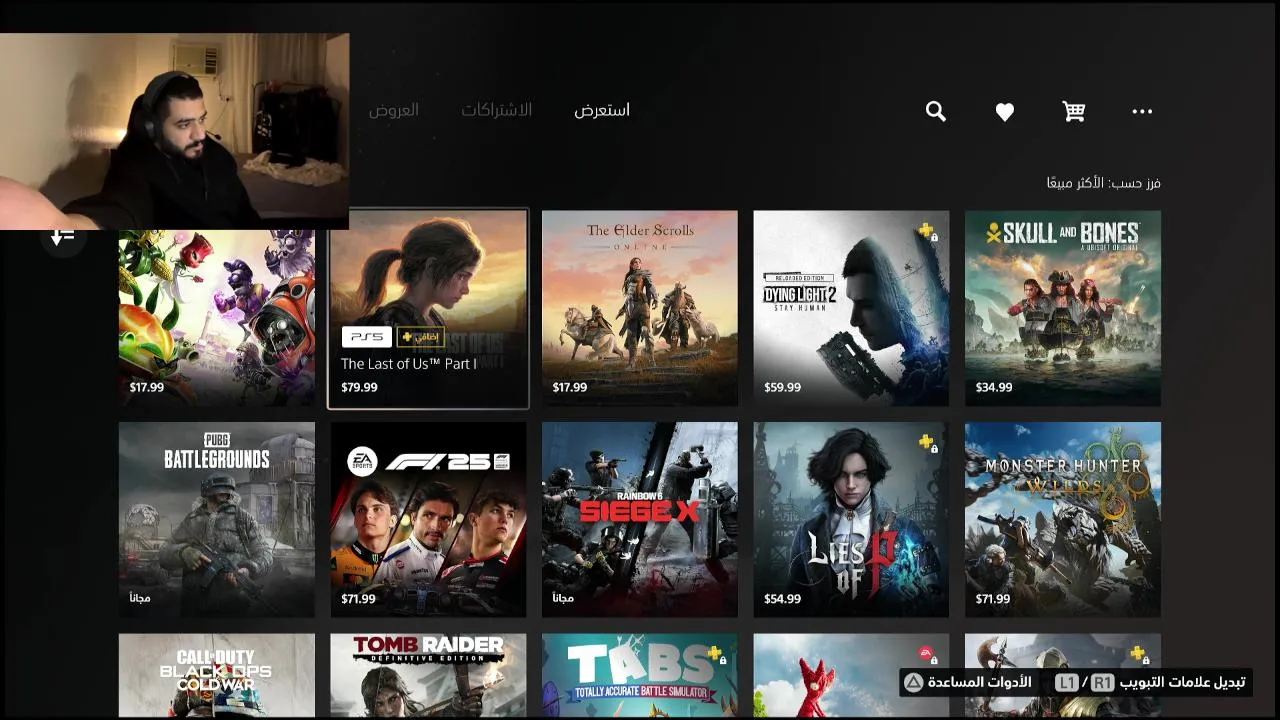Screen dimensions: 1280x720
Task: Open the sort and filter icon
Action: pyautogui.click(x=63, y=237)
